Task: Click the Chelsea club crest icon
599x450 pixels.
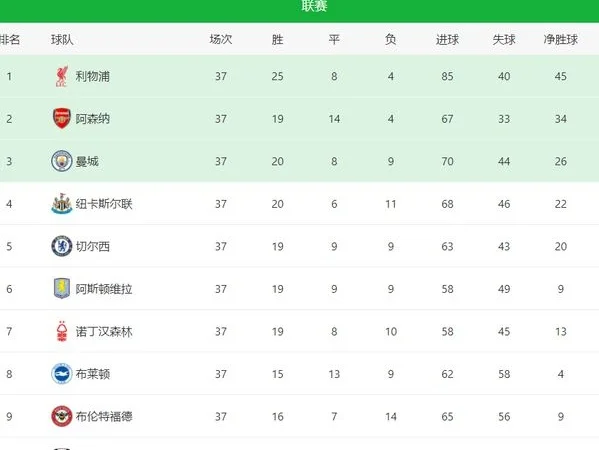Action: pyautogui.click(x=62, y=246)
